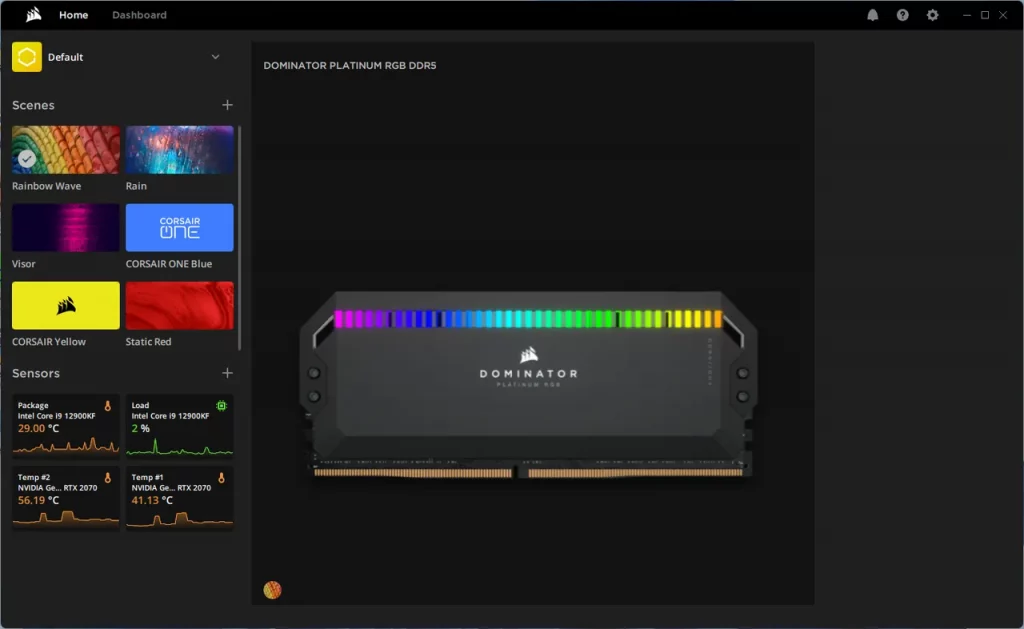
Task: Open the help question mark icon
Action: (x=903, y=15)
